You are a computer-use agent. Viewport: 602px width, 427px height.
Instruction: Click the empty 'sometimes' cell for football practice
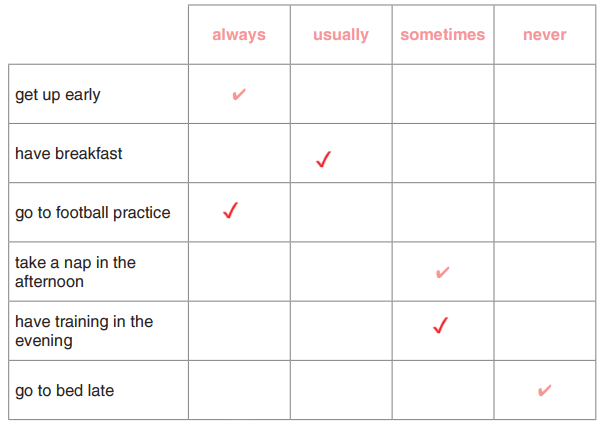pos(442,212)
